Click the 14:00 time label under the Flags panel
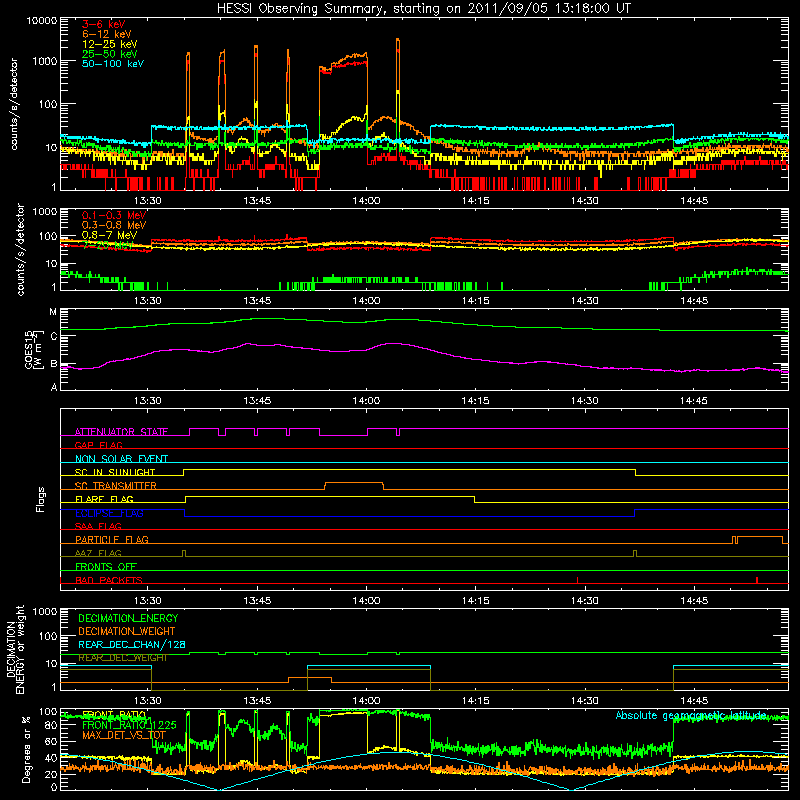The image size is (800, 800). 366,601
